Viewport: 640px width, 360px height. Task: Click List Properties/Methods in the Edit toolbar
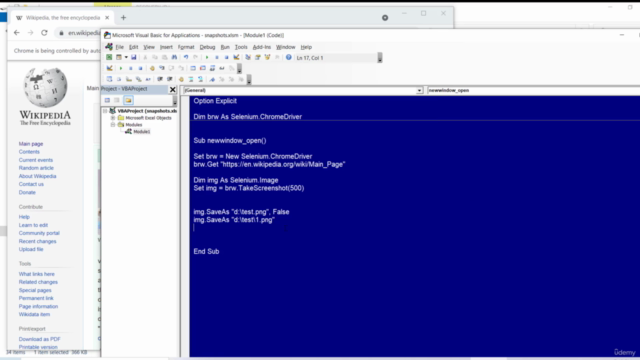(109, 79)
